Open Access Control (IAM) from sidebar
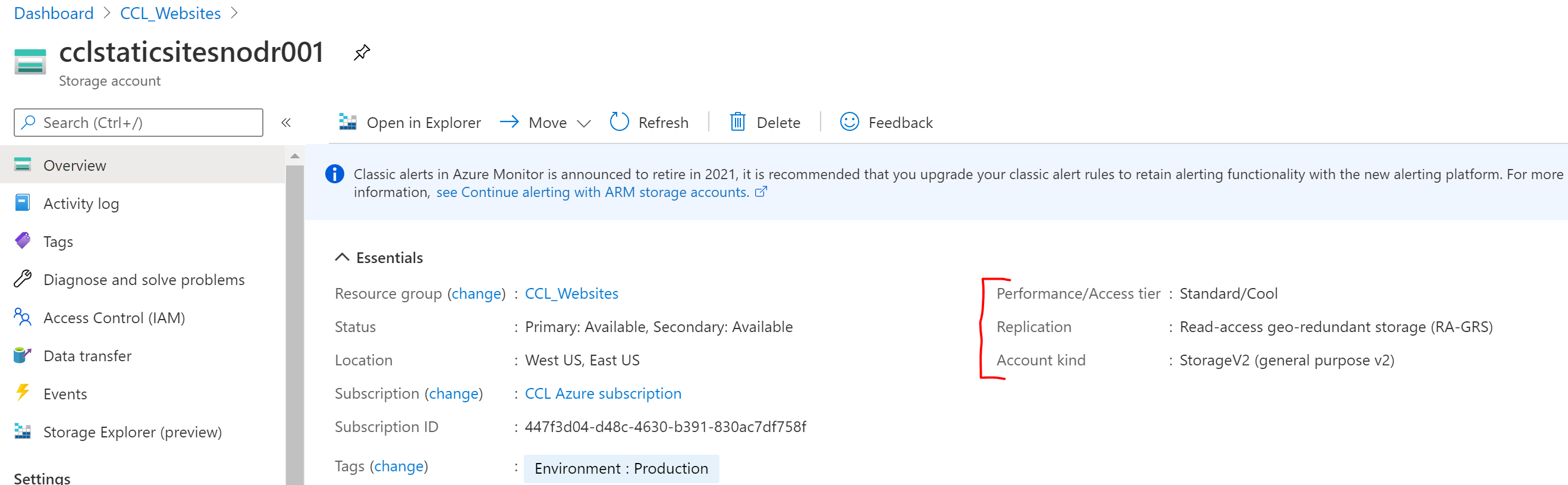 pyautogui.click(x=114, y=318)
